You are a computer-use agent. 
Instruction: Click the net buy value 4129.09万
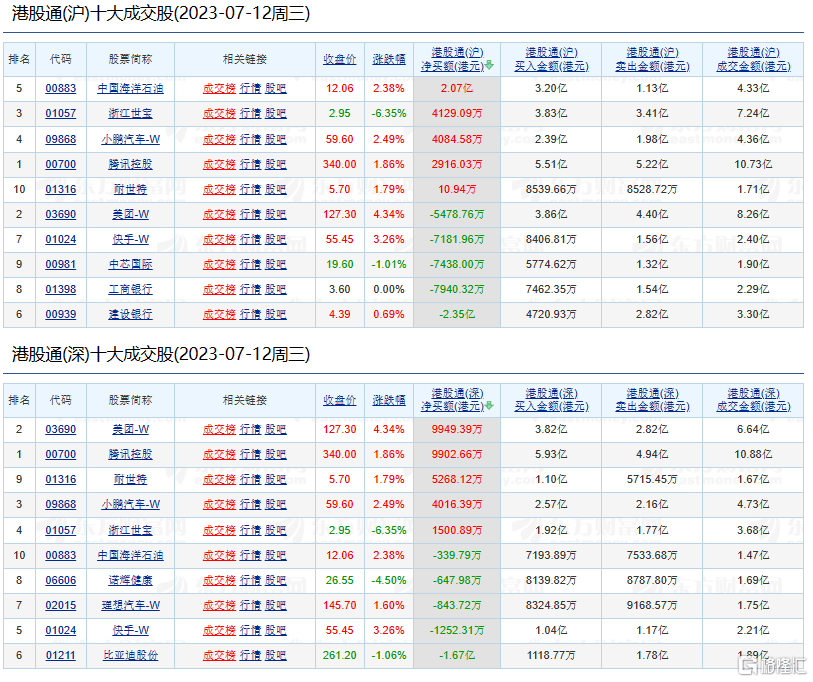click(457, 113)
